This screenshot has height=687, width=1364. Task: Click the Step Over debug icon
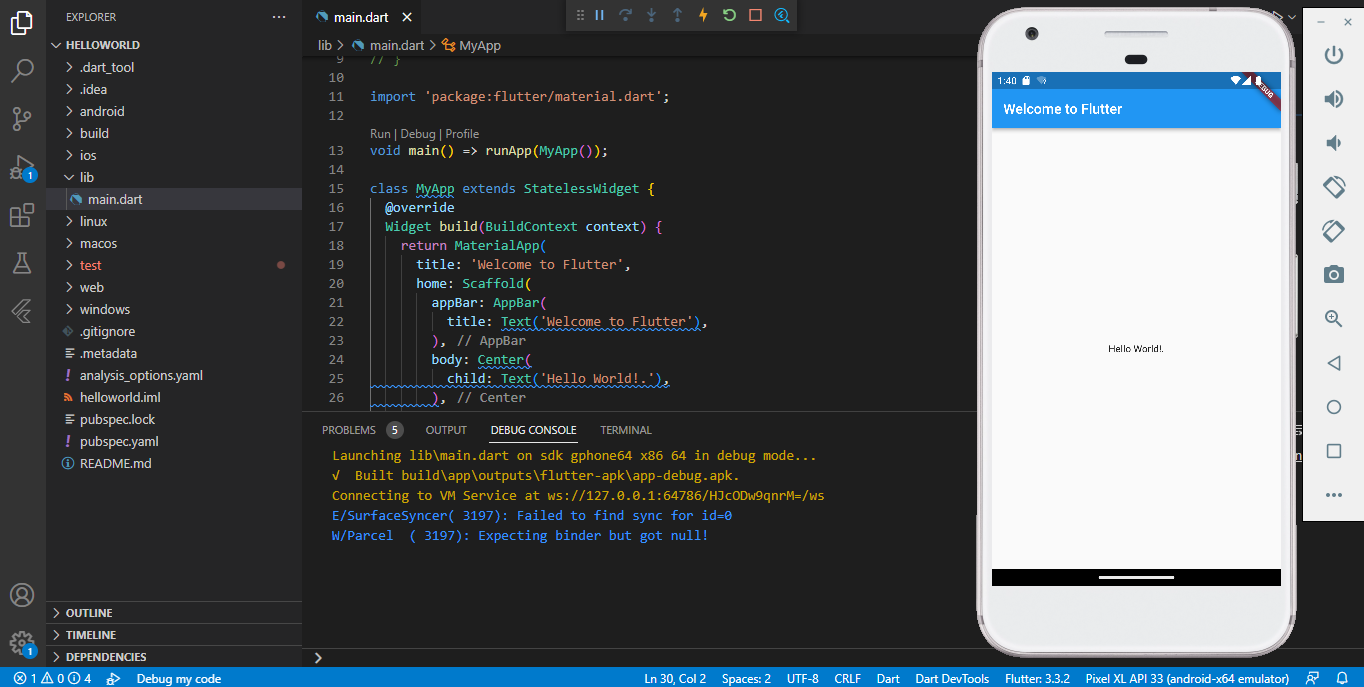pyautogui.click(x=625, y=15)
